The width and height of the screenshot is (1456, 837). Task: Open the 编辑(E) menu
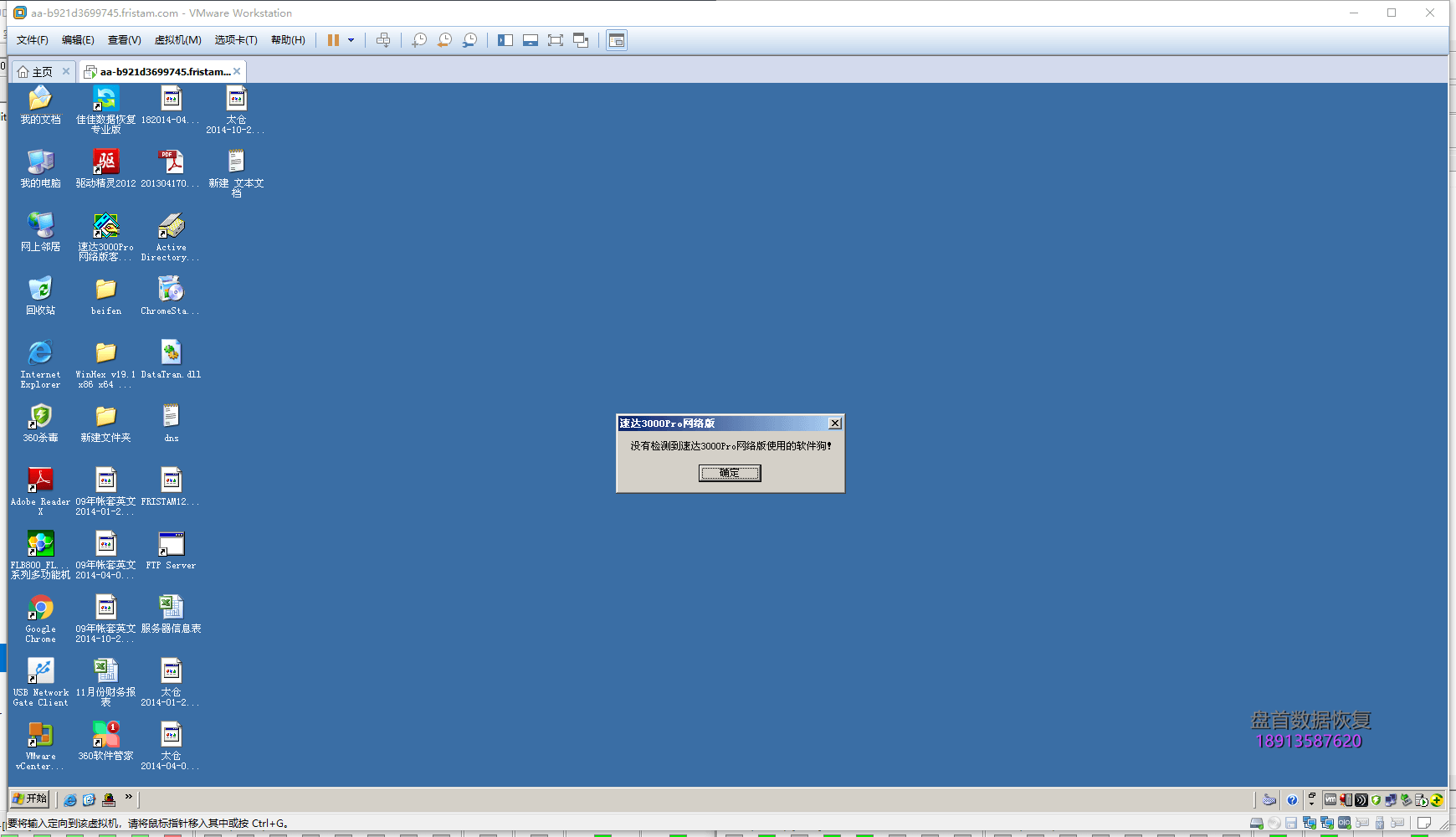(x=78, y=40)
